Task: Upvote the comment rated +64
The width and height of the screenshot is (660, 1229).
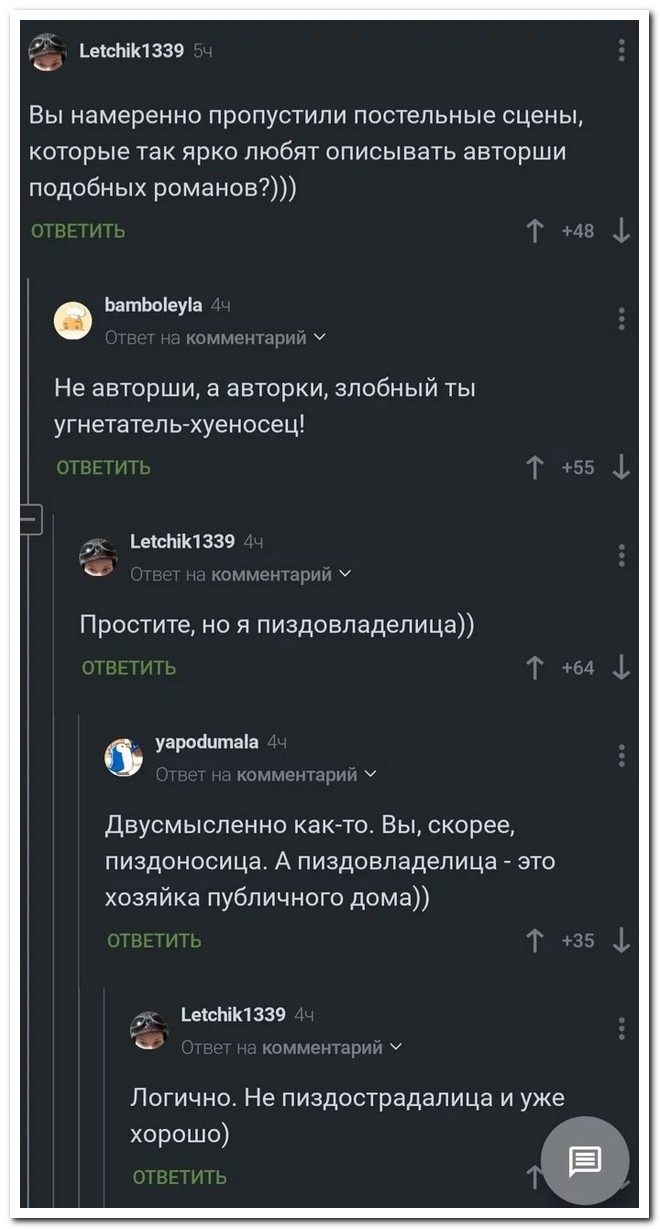Action: (536, 667)
